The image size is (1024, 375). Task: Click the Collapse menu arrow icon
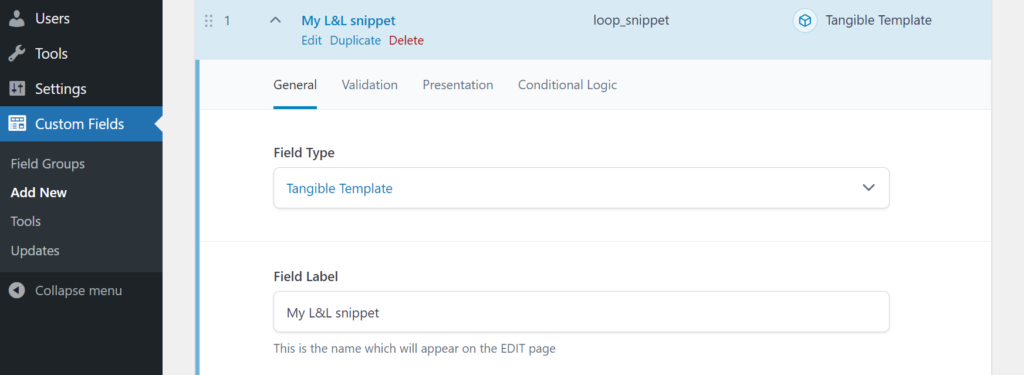point(17,291)
